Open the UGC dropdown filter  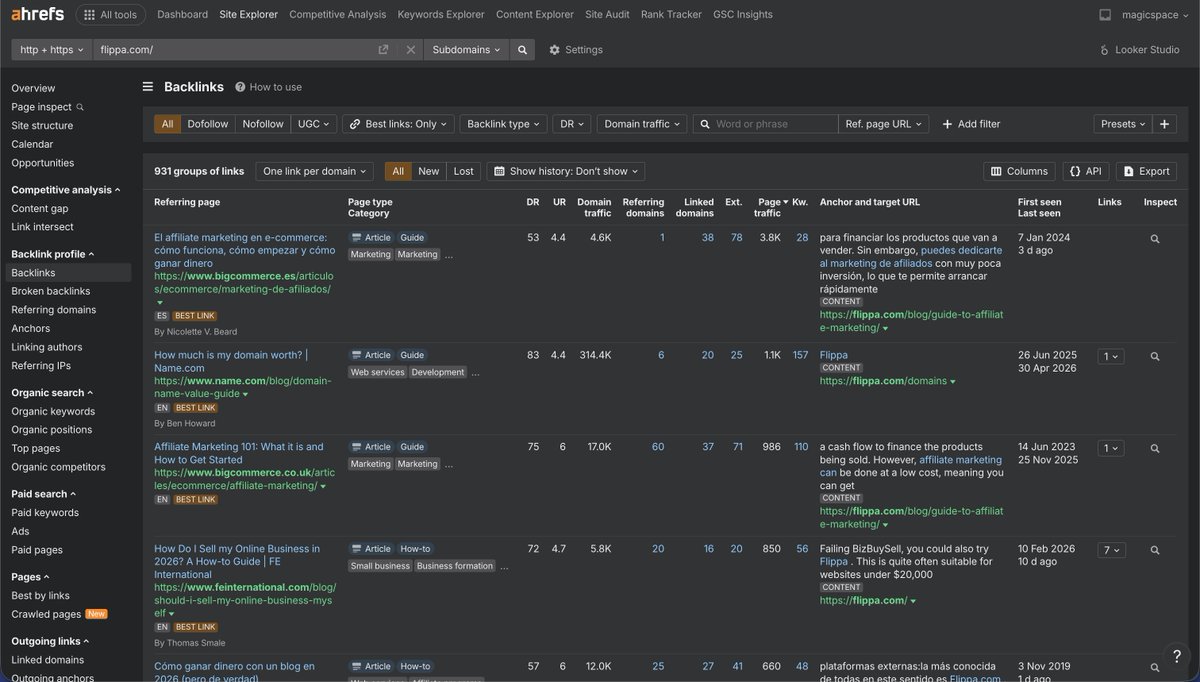coord(314,124)
